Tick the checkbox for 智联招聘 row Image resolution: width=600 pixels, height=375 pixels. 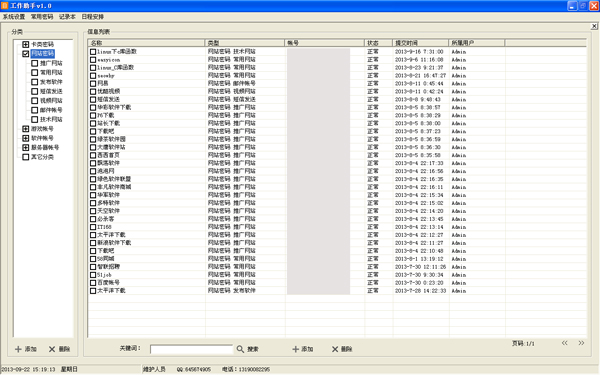(x=93, y=267)
